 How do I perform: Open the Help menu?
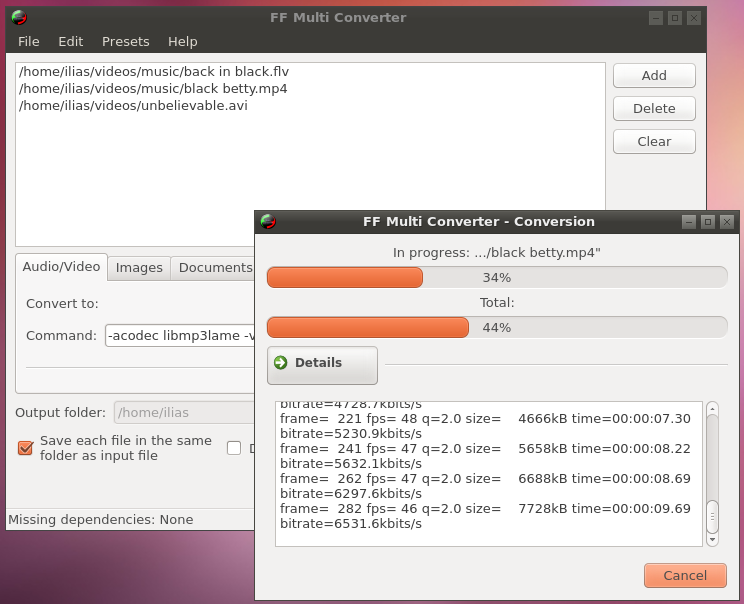183,42
